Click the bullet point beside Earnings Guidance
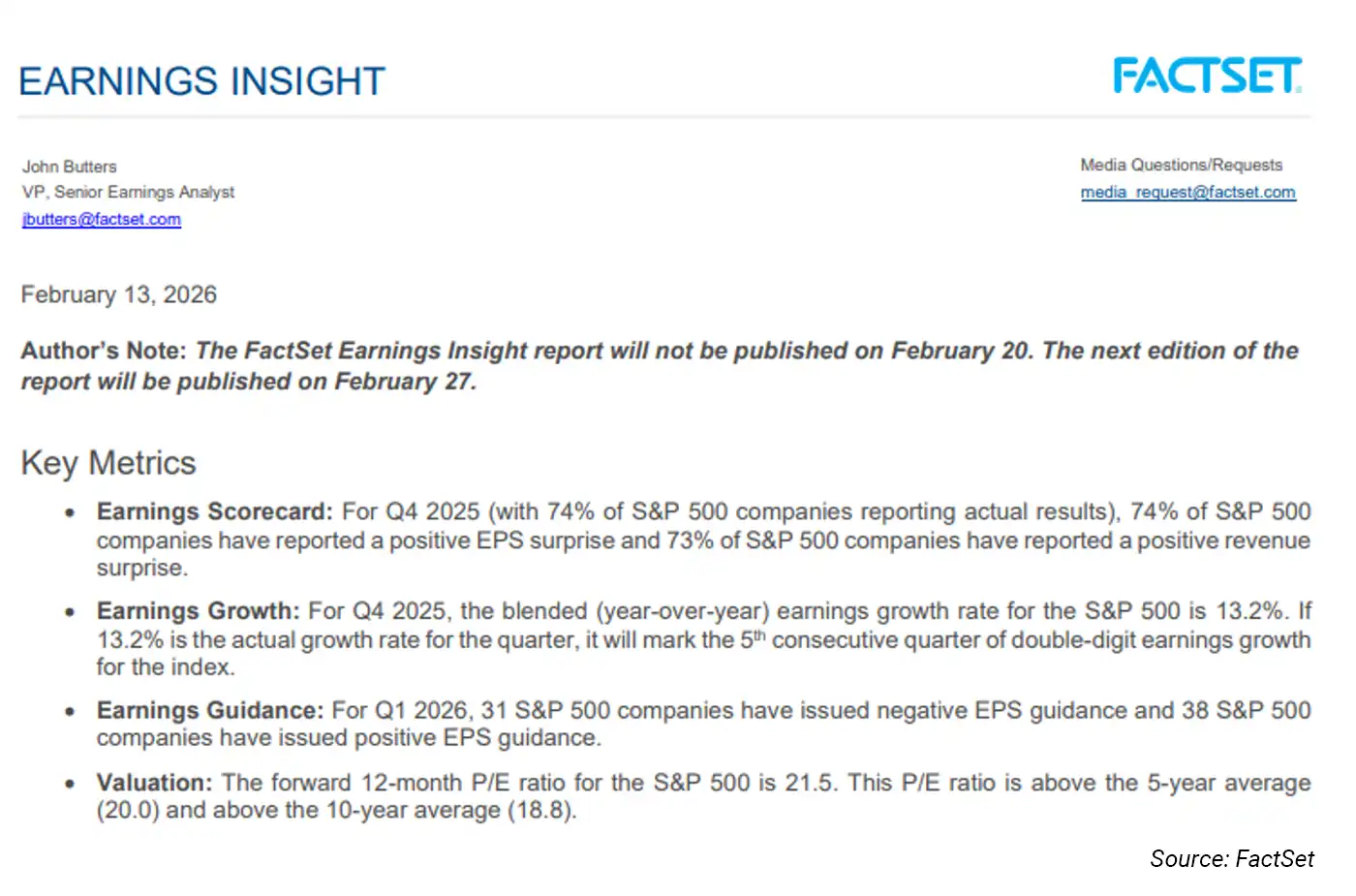 70,711
